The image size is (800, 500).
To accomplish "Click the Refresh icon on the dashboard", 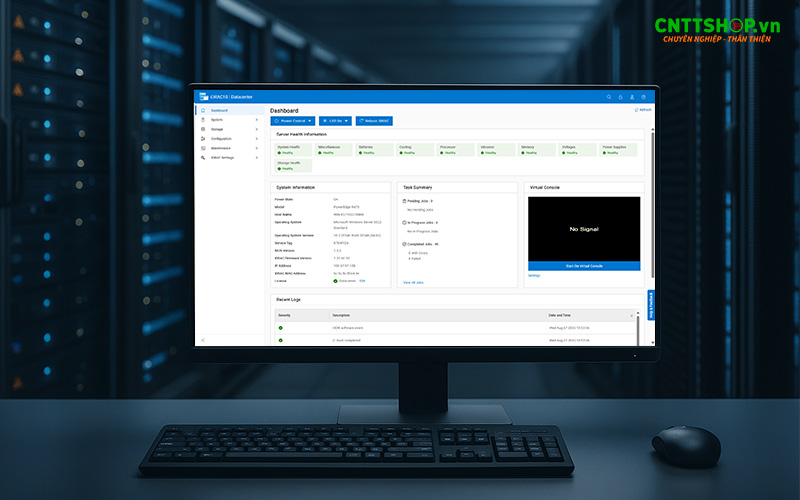I will [636, 110].
